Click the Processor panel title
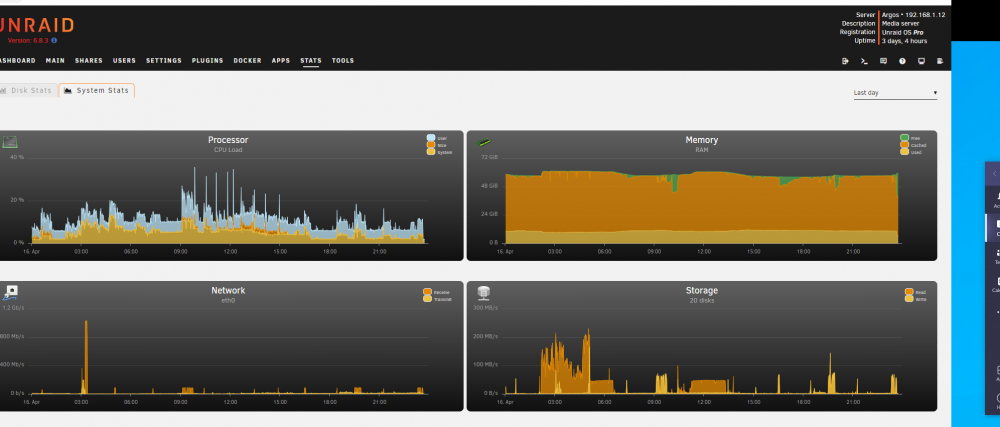The width and height of the screenshot is (1000, 427). pyautogui.click(x=228, y=140)
